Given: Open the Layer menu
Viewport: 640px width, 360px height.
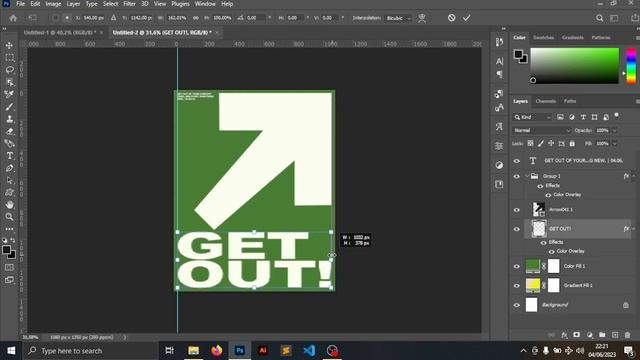Looking at the screenshot, I should (x=73, y=4).
